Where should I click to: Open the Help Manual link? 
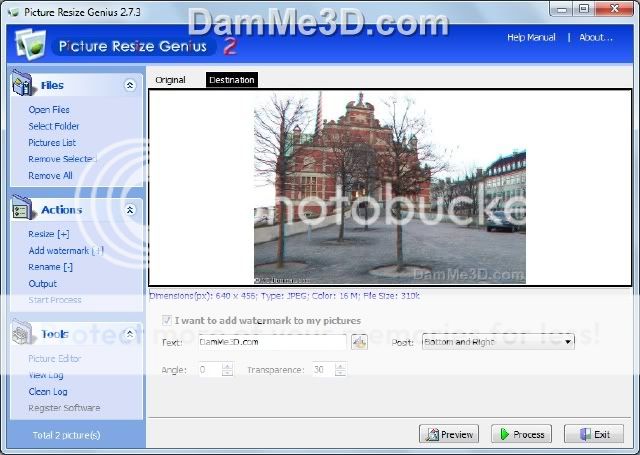[x=531, y=38]
